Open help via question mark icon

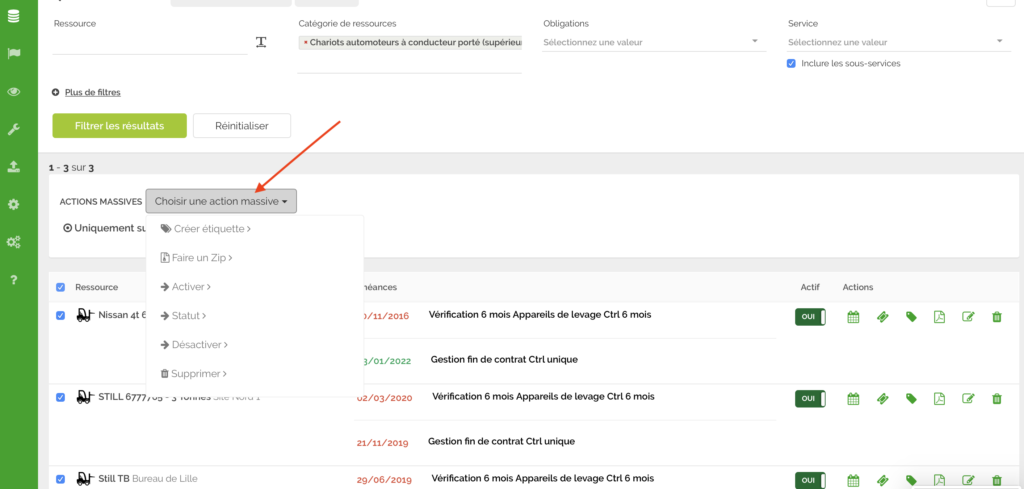coord(14,280)
